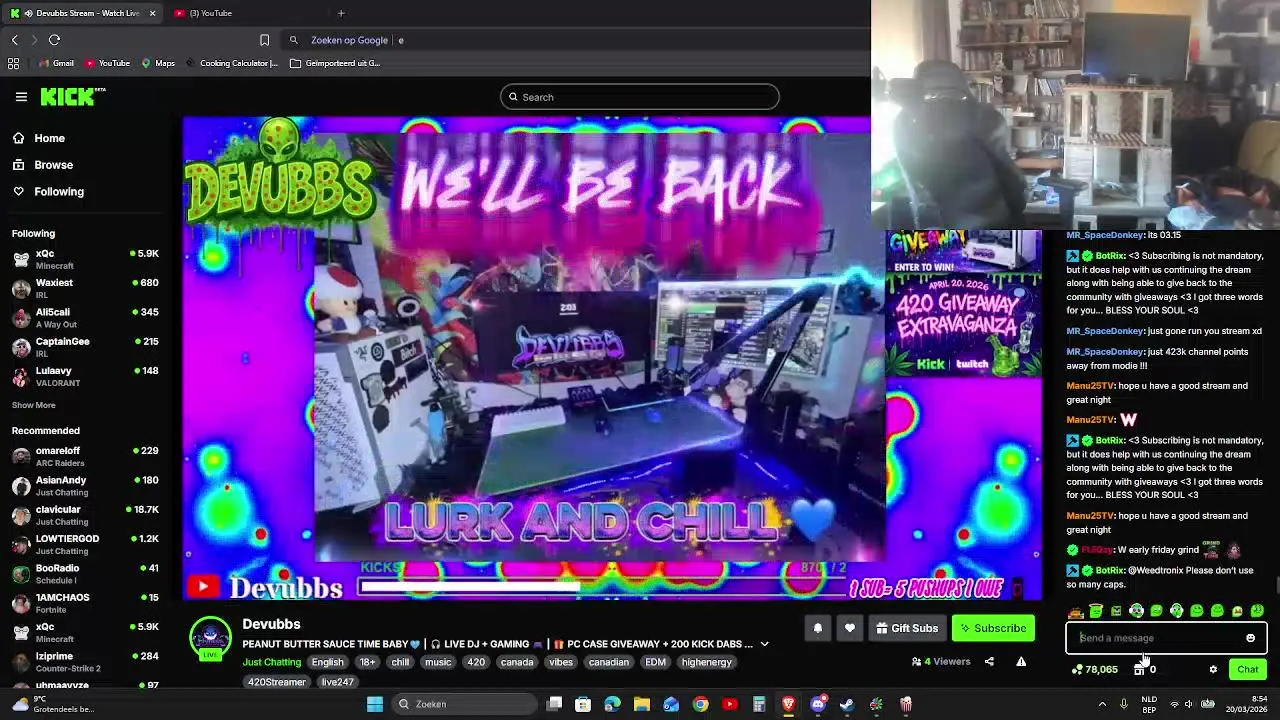The width and height of the screenshot is (1280, 720).
Task: Open Browse in Kick sidebar
Action: 53,165
